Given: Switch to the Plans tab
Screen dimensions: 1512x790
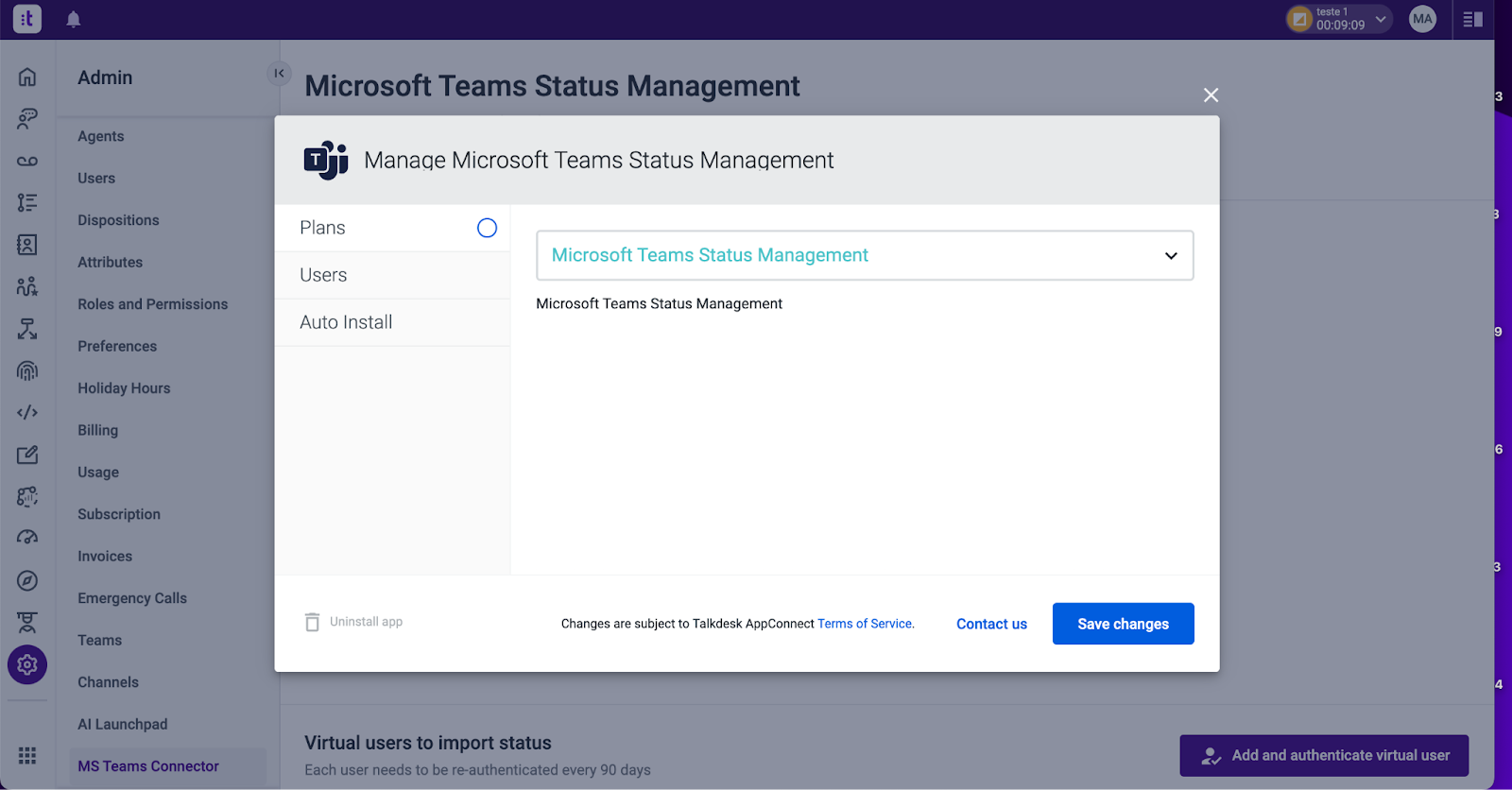Looking at the screenshot, I should point(392,228).
